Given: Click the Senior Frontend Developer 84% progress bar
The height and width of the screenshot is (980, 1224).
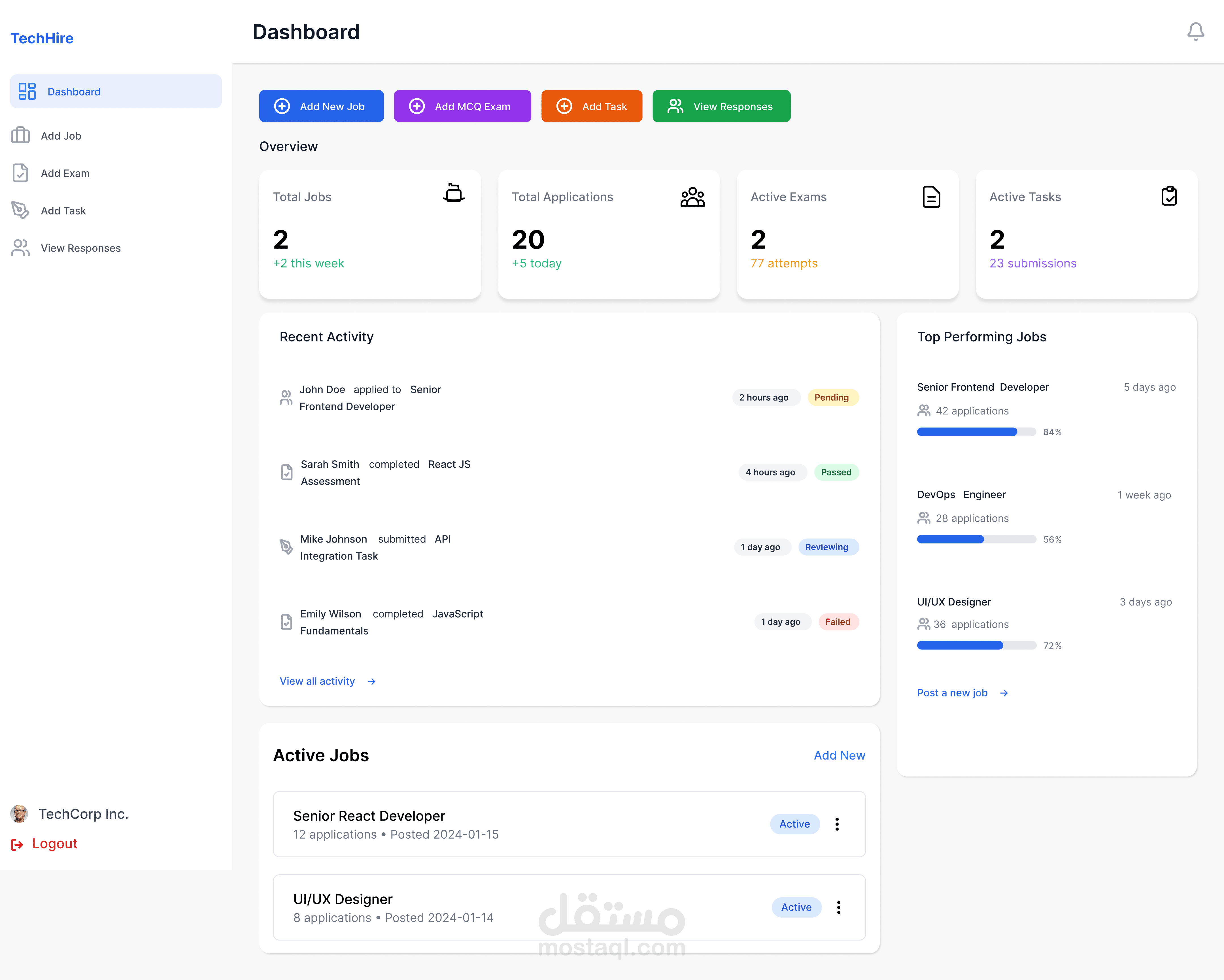Looking at the screenshot, I should pos(976,432).
